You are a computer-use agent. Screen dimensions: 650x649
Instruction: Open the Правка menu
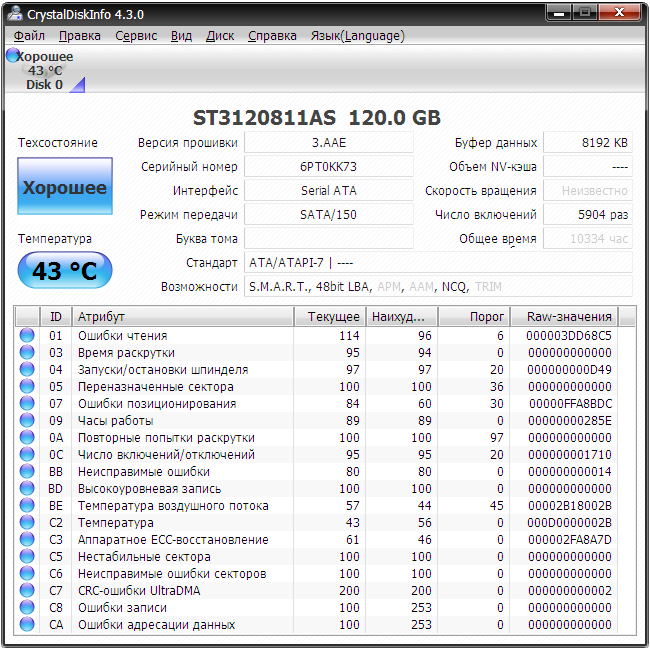80,36
